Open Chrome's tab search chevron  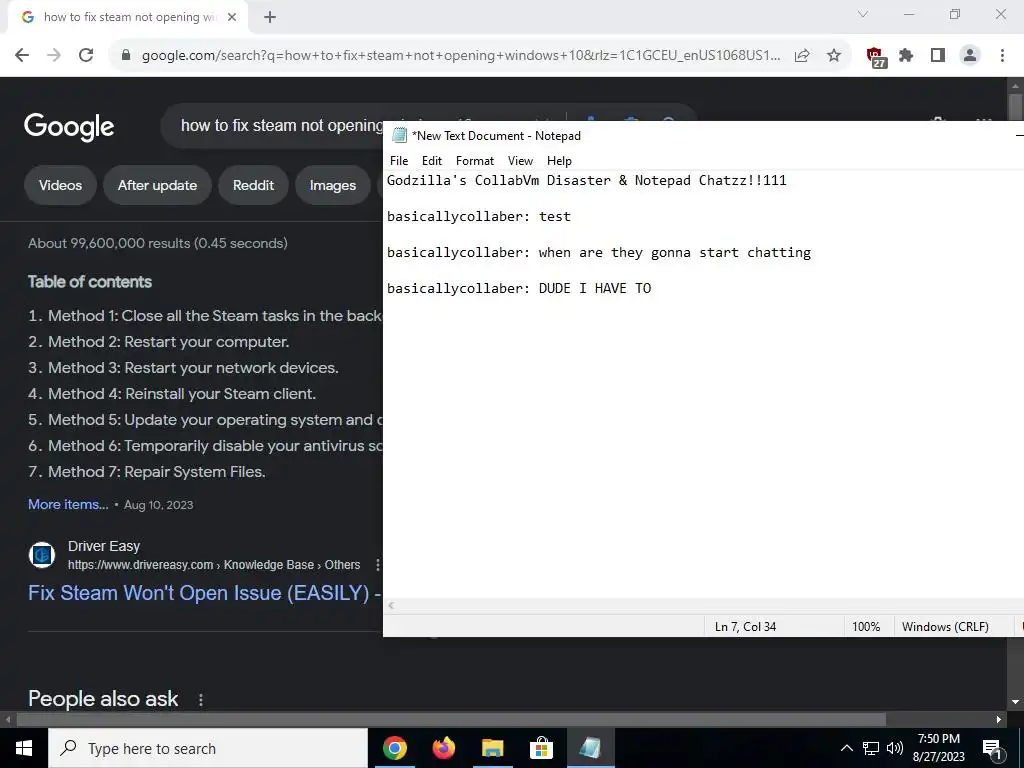pos(863,14)
